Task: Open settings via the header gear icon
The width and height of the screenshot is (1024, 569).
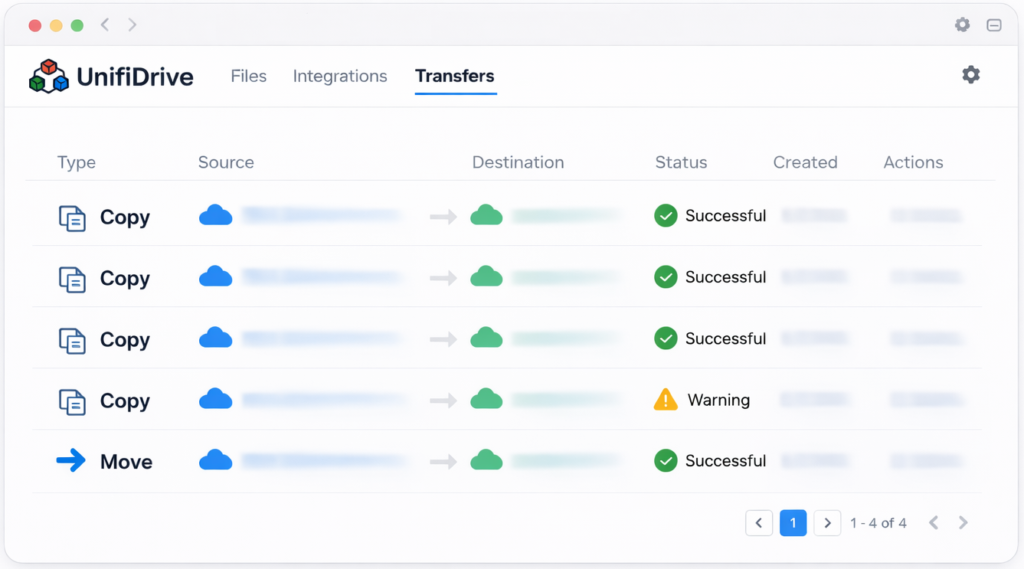Action: tap(970, 75)
